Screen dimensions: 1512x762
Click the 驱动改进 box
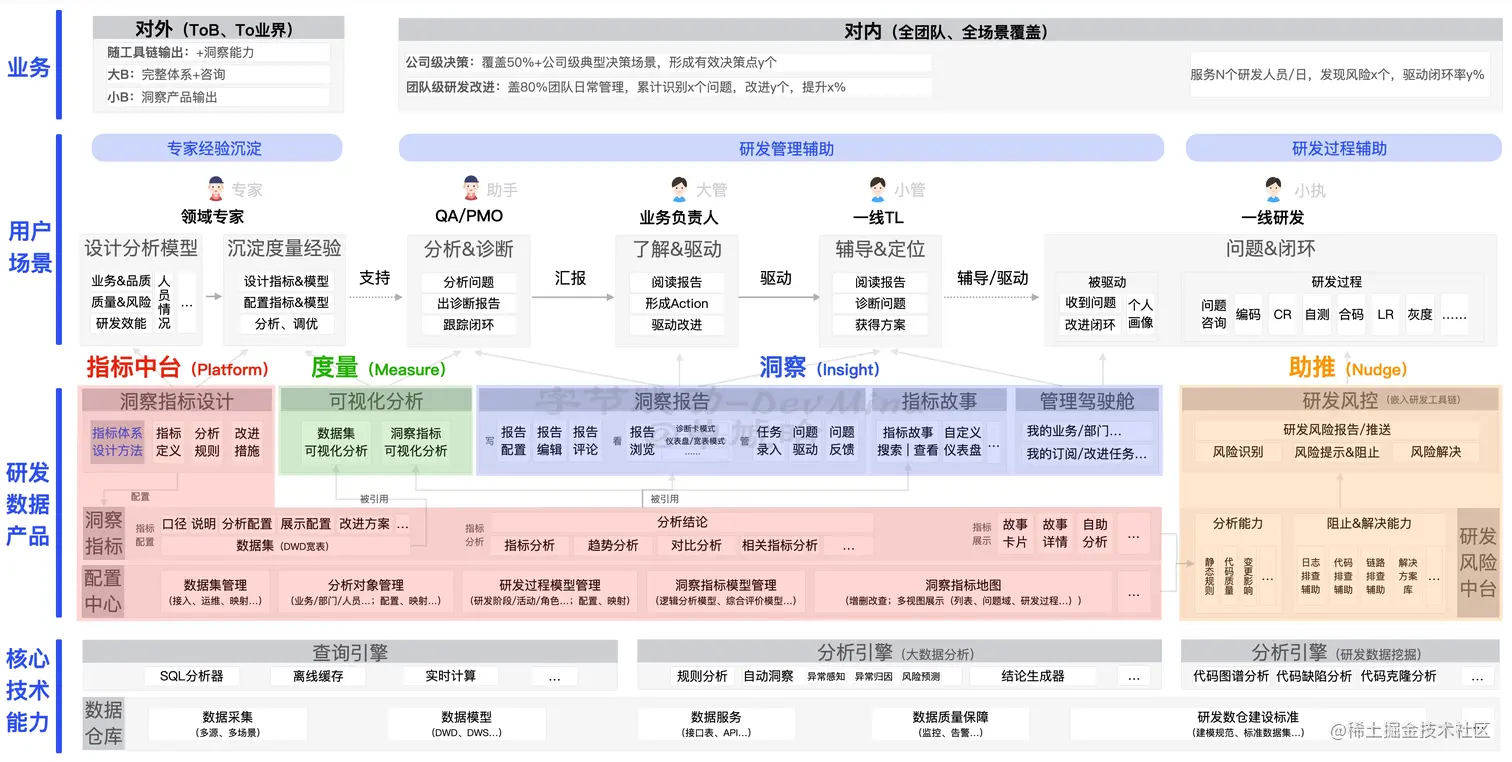tap(677, 324)
